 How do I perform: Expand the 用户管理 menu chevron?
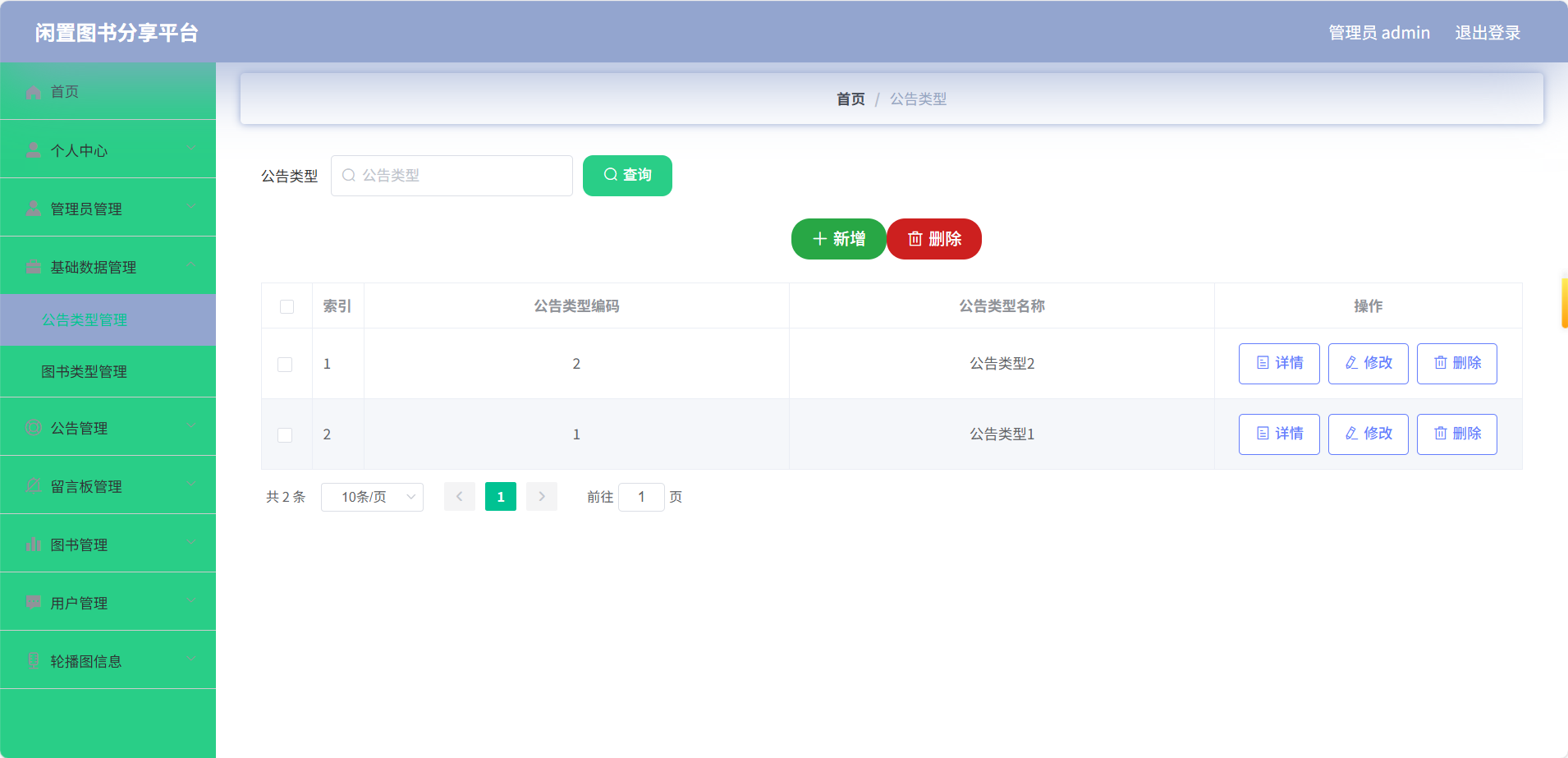(190, 601)
